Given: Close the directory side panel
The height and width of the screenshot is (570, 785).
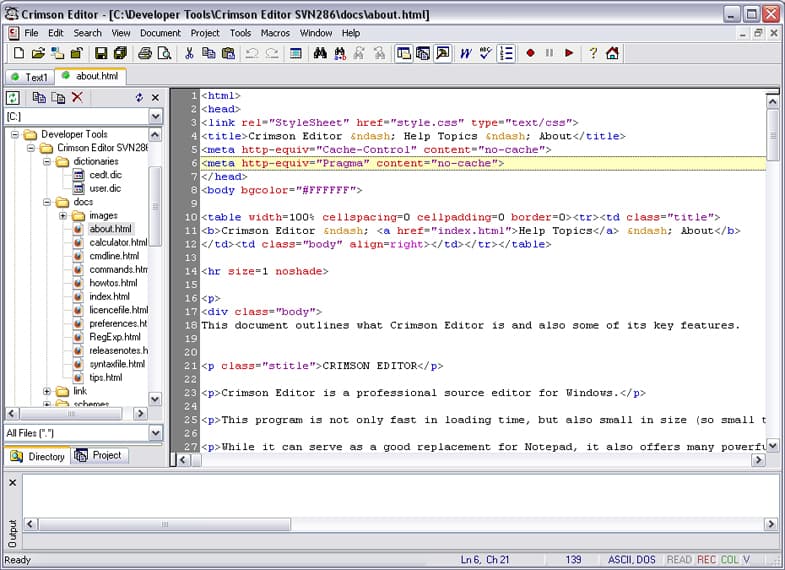Looking at the screenshot, I should click(x=155, y=98).
